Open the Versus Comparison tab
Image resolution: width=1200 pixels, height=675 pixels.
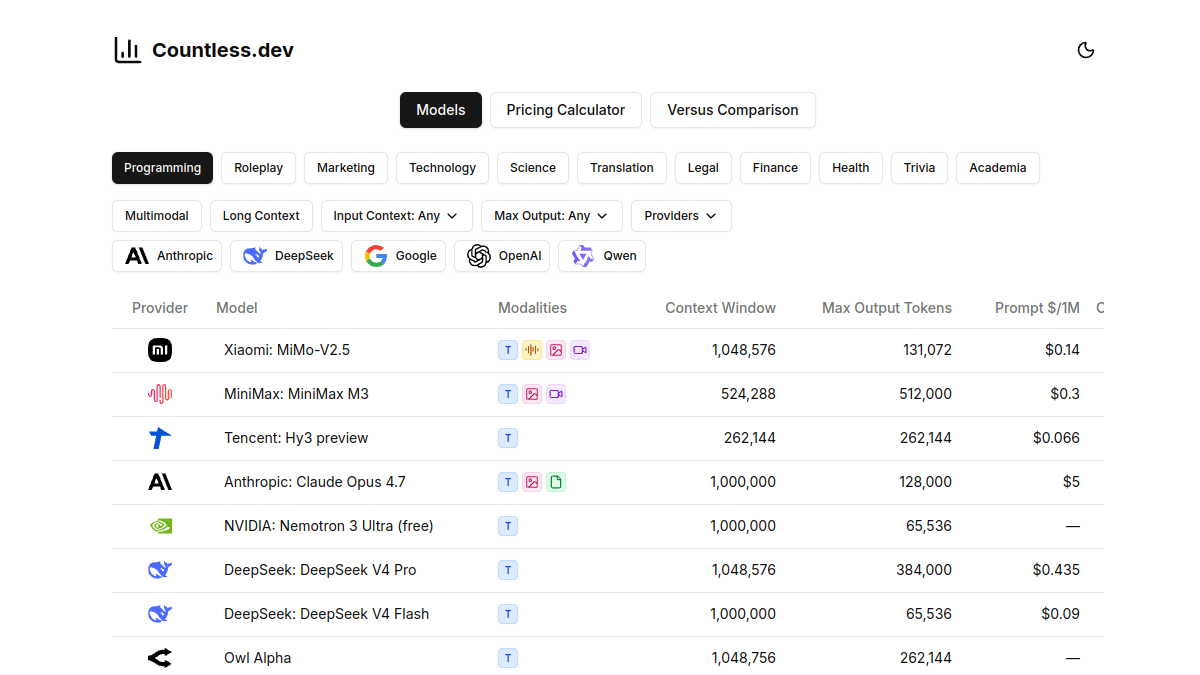coord(733,110)
